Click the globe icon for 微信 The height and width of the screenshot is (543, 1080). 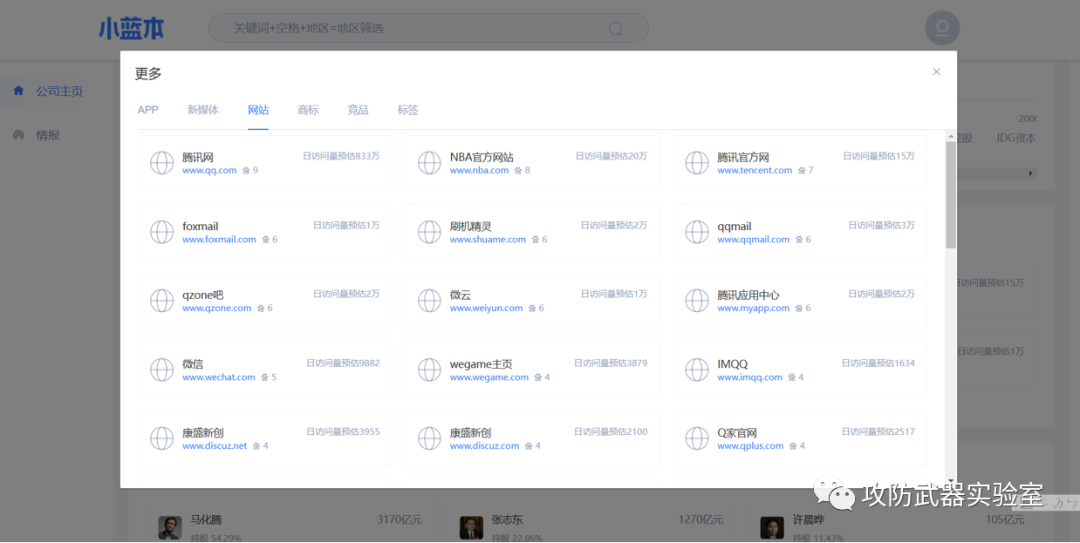point(162,370)
